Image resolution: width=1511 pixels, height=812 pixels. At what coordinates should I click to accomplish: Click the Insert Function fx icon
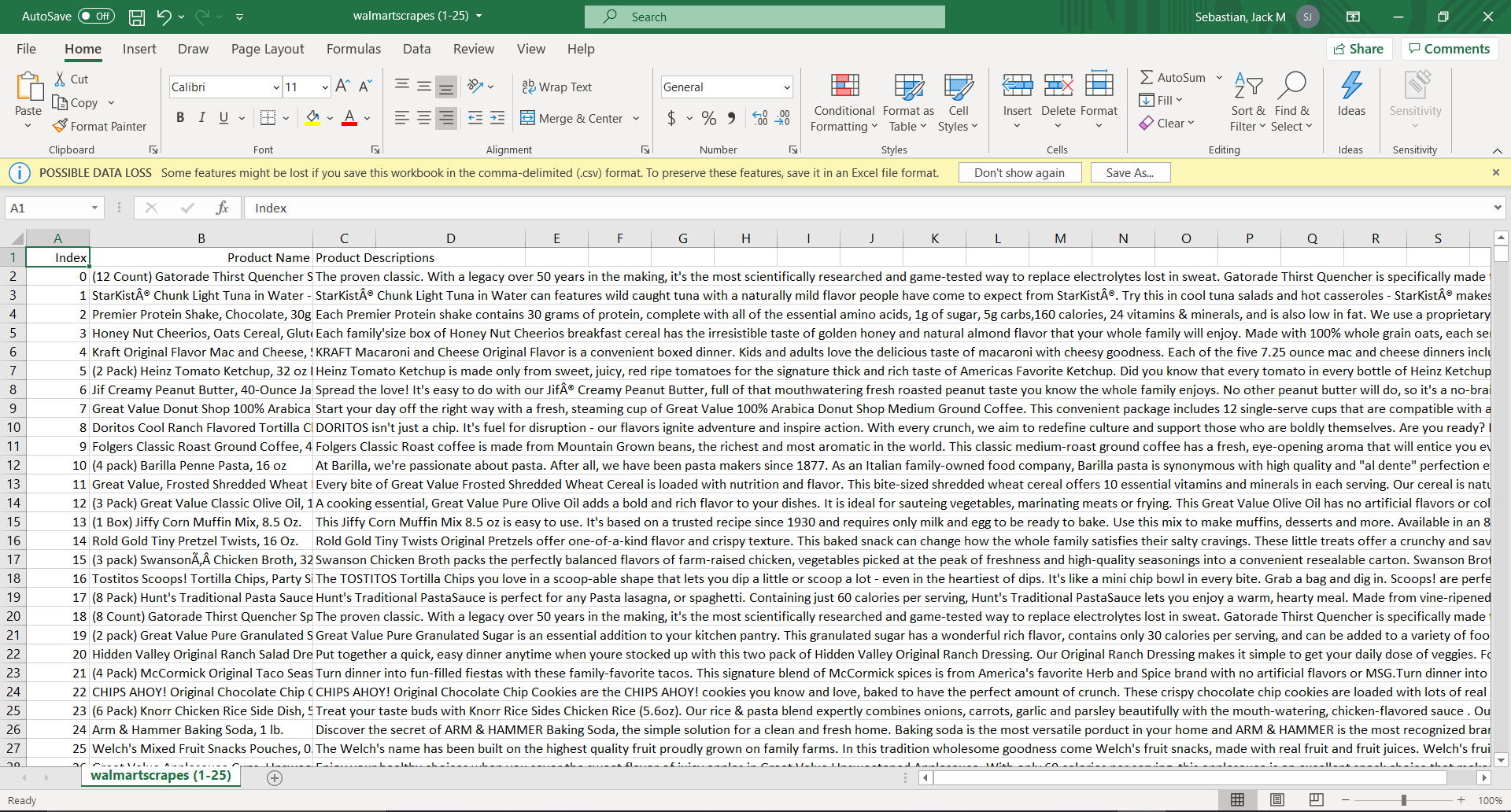click(x=222, y=208)
